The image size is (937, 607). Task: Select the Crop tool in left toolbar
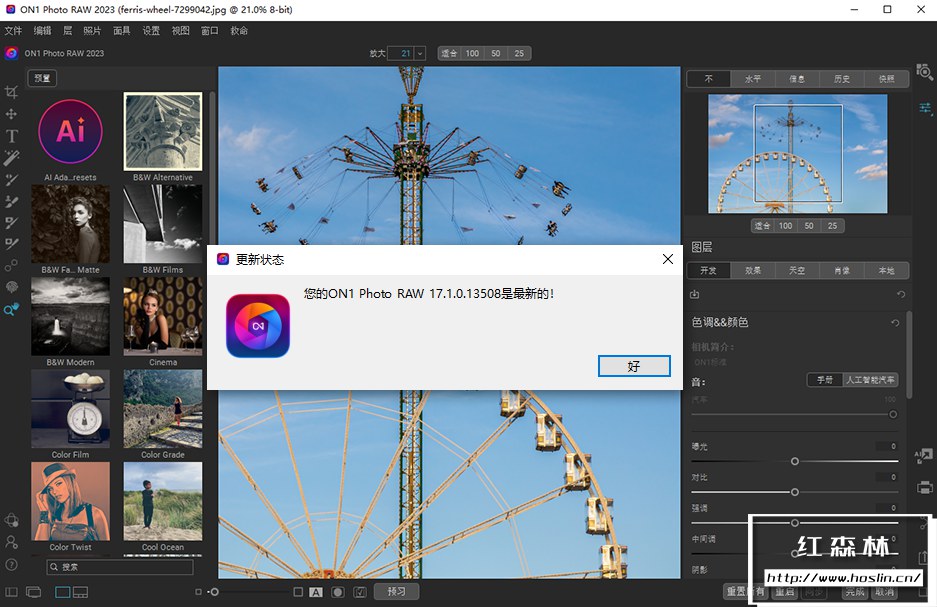click(x=12, y=93)
